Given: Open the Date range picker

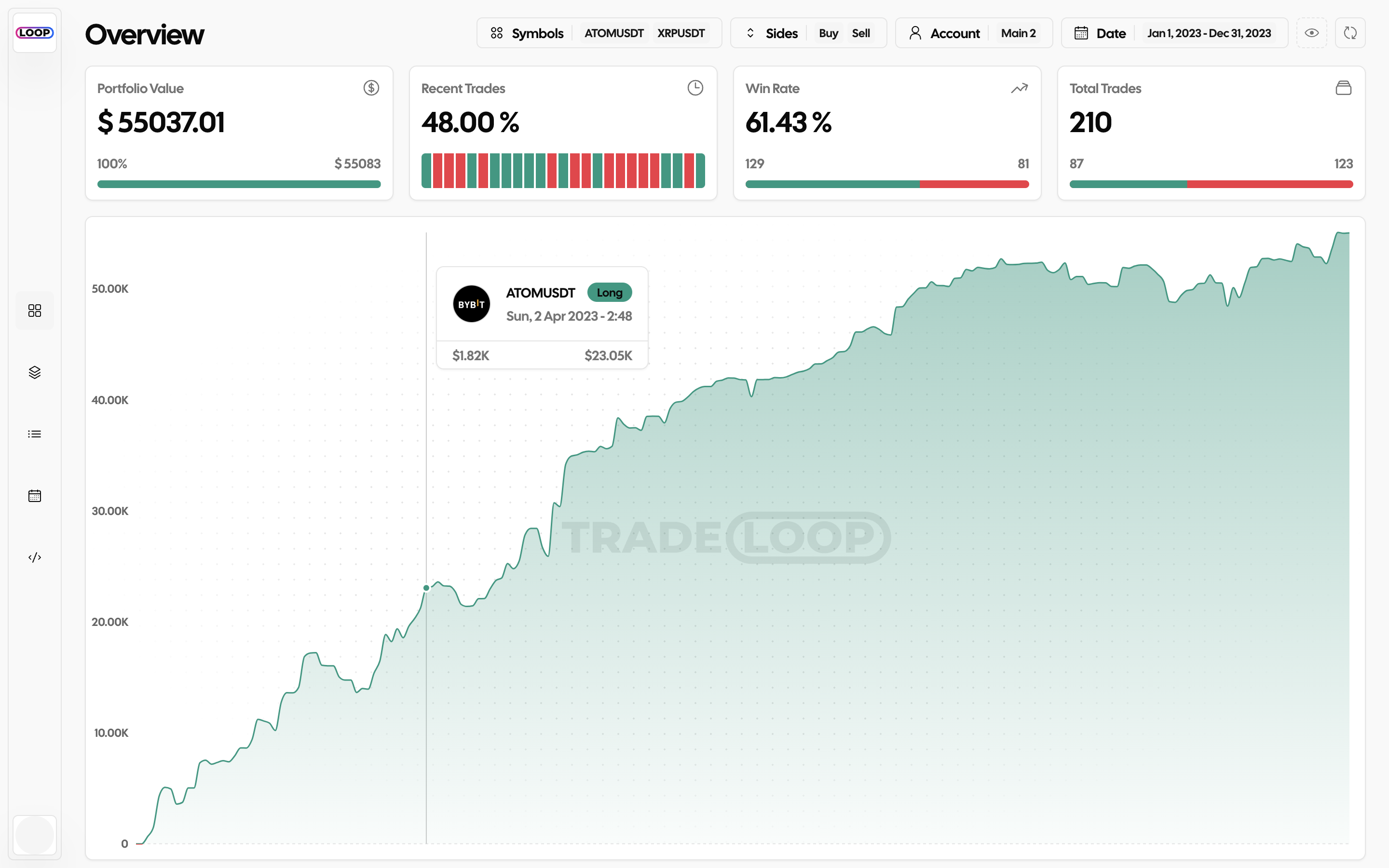Looking at the screenshot, I should coord(1100,33).
